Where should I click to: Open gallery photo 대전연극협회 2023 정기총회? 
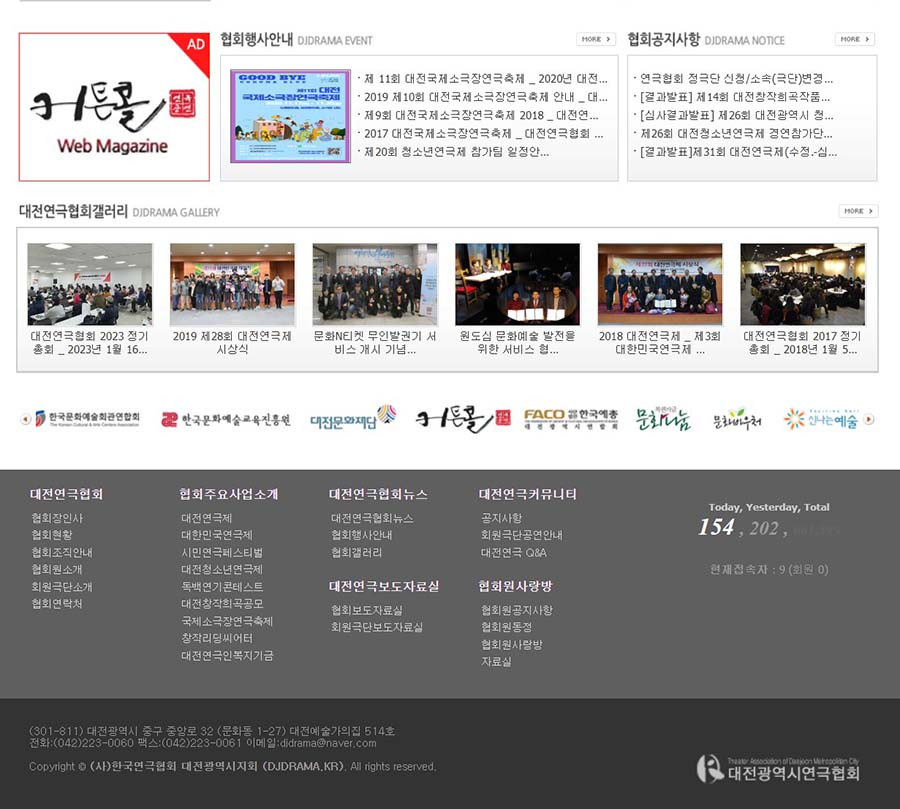coord(90,284)
